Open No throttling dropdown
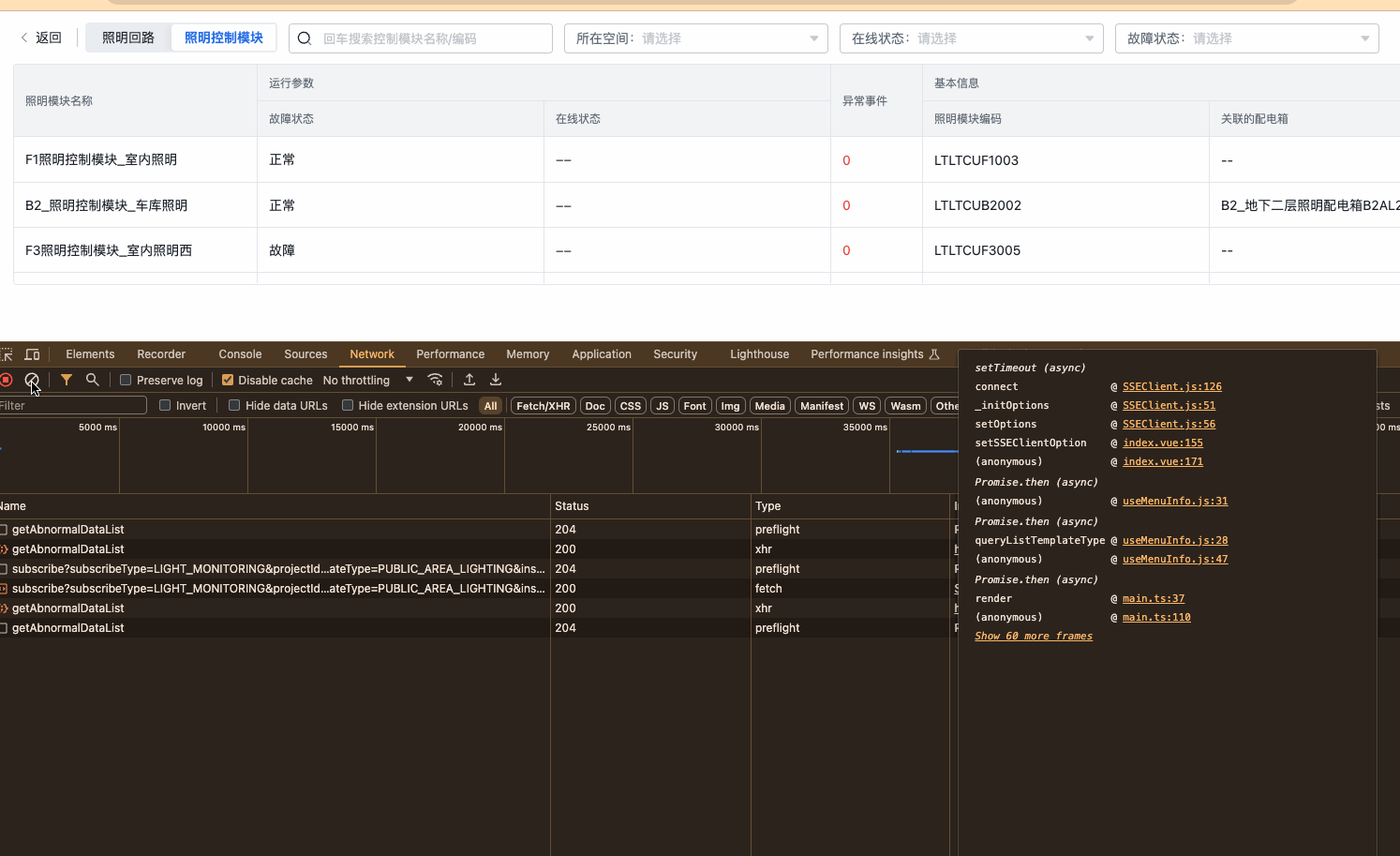This screenshot has height=856, width=1400. 368,380
